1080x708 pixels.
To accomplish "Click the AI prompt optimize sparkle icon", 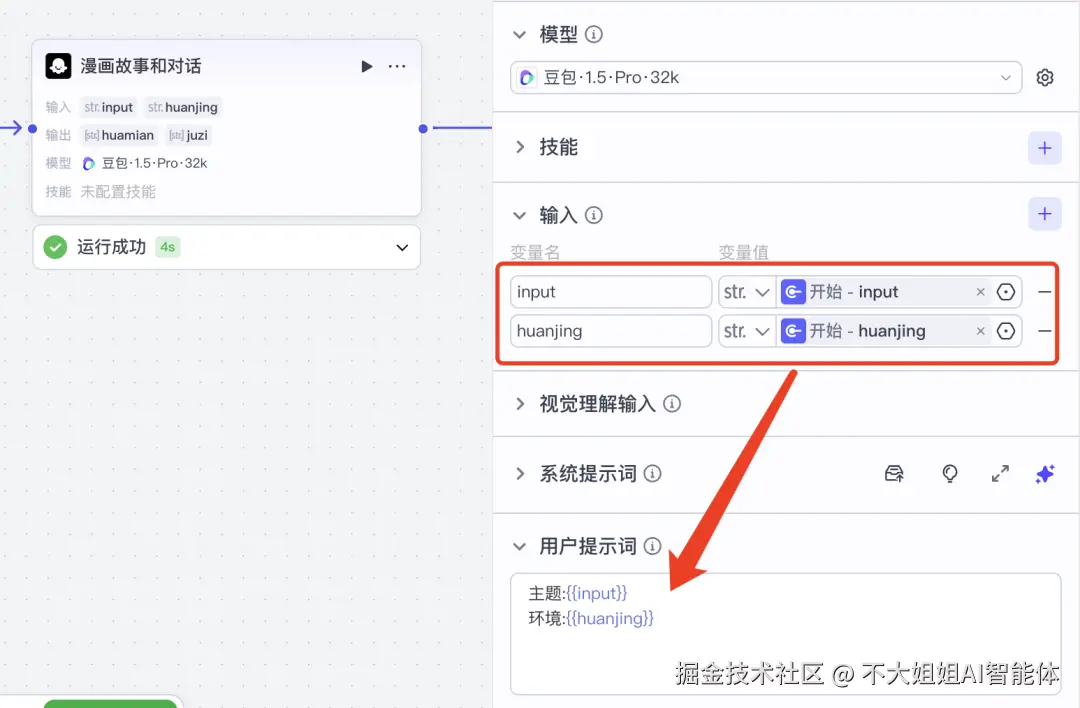I will [x=1044, y=474].
